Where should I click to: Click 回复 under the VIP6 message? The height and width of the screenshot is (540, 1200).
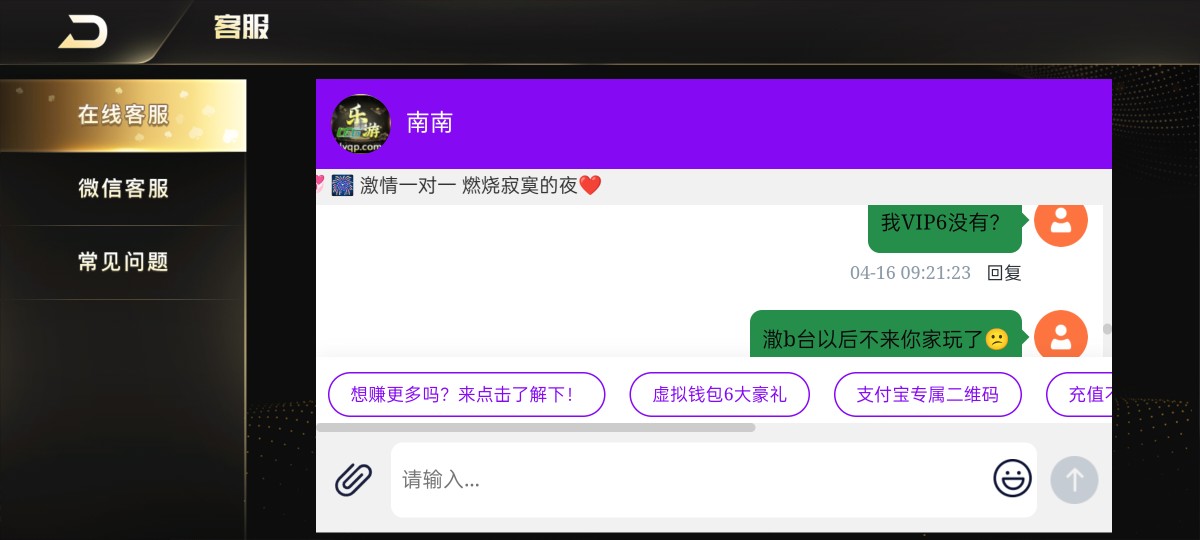pos(1004,273)
